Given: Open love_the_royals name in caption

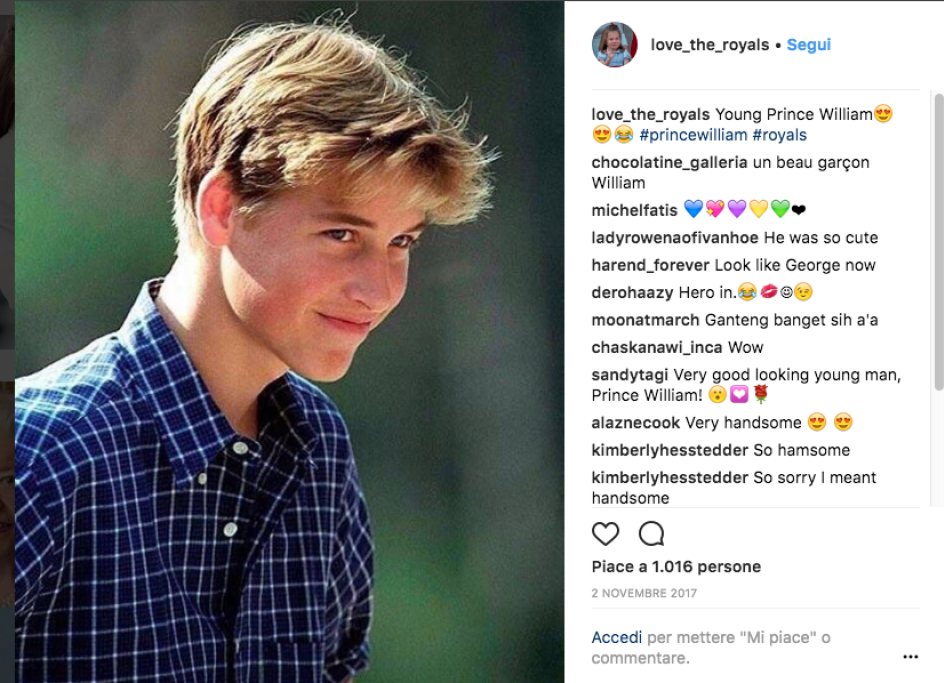Looking at the screenshot, I should pos(650,114).
